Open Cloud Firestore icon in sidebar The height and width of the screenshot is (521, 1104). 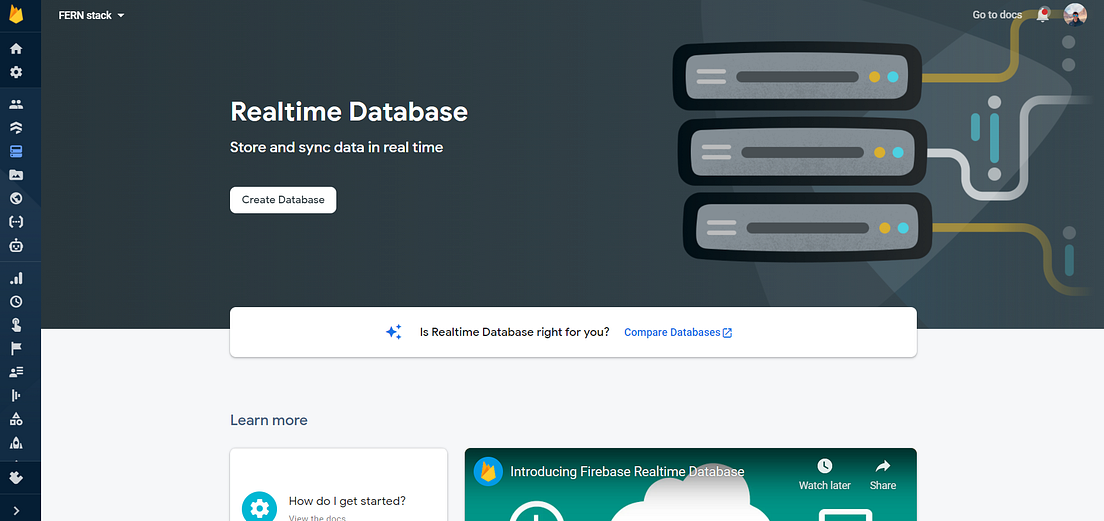pyautogui.click(x=15, y=127)
